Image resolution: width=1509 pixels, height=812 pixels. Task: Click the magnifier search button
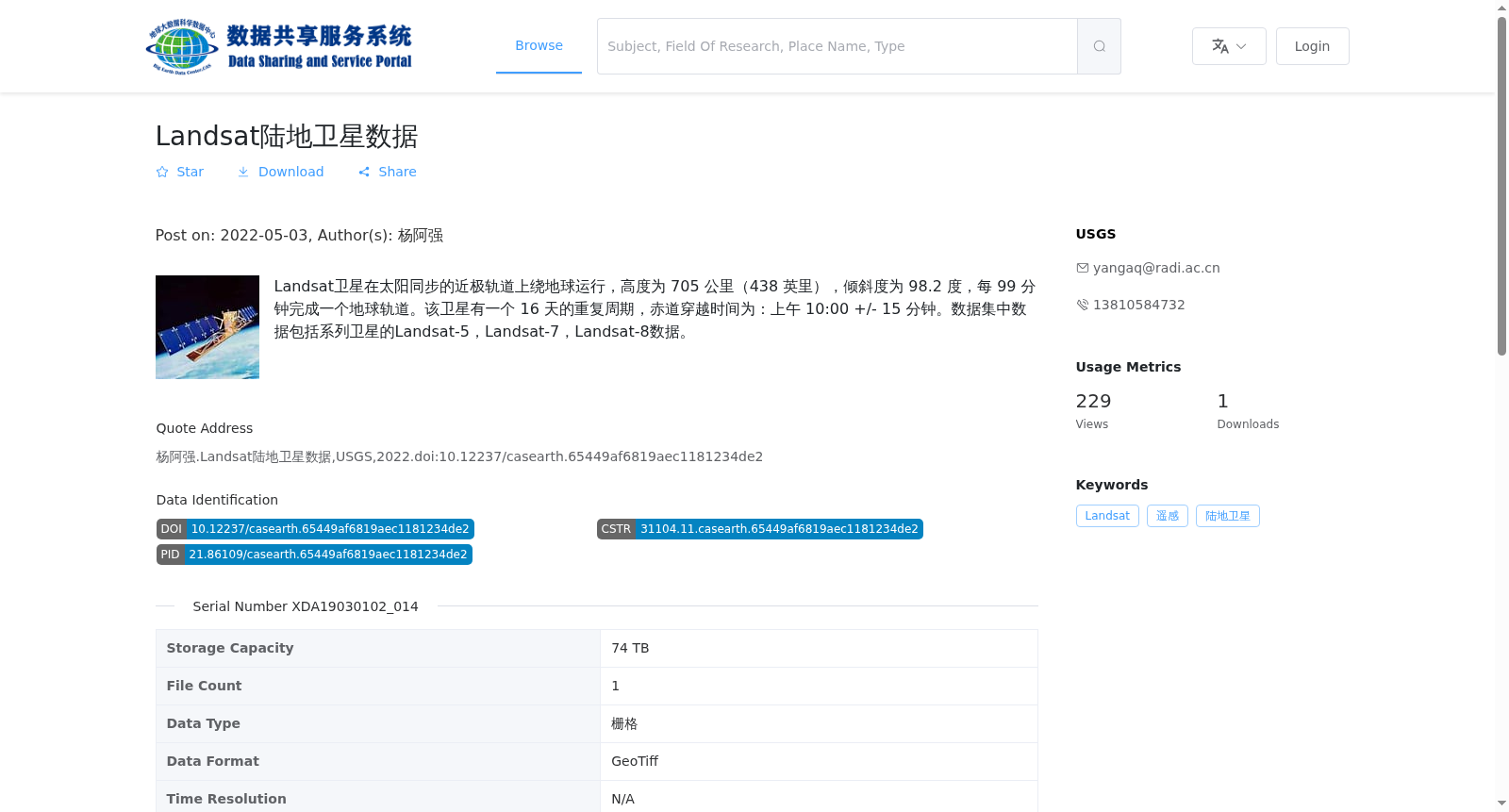[x=1099, y=46]
